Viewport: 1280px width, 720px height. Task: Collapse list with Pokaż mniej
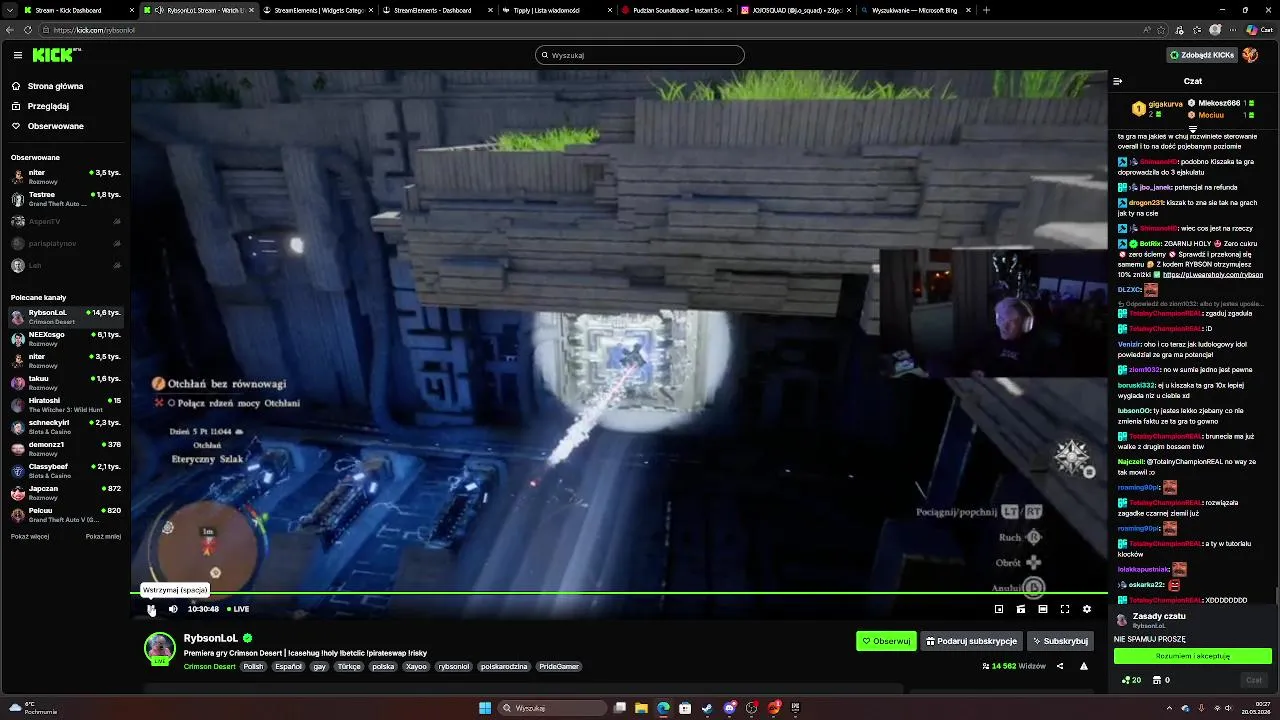[103, 536]
